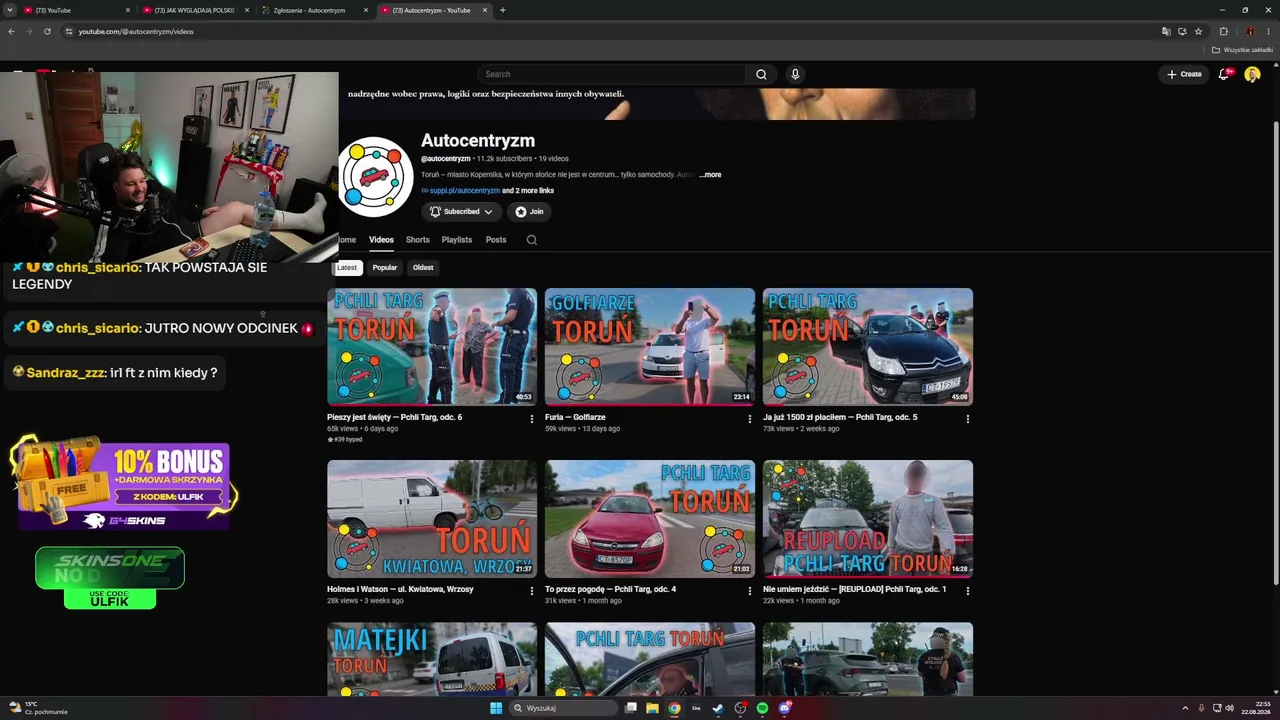Open action menu for "To przez pogodę" video
This screenshot has height=720, width=1280.
tap(750, 591)
